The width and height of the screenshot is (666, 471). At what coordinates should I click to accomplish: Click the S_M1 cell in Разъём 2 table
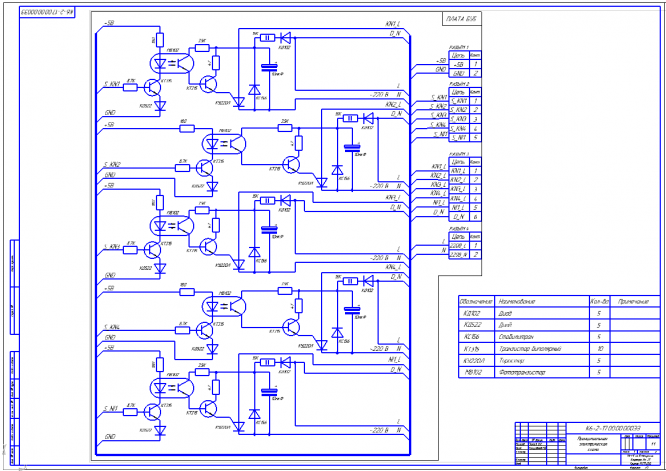(x=459, y=138)
